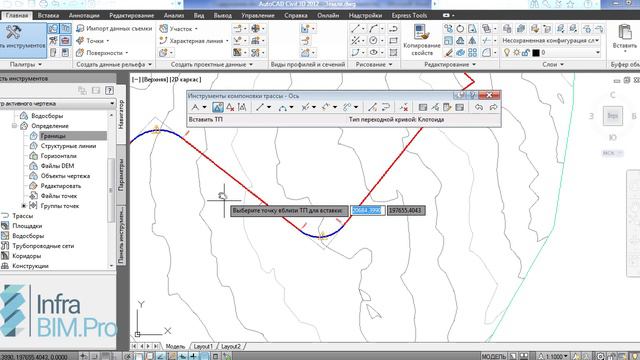The width and height of the screenshot is (640, 360).
Task: Switch to the Layout2 tab
Action: point(231,347)
